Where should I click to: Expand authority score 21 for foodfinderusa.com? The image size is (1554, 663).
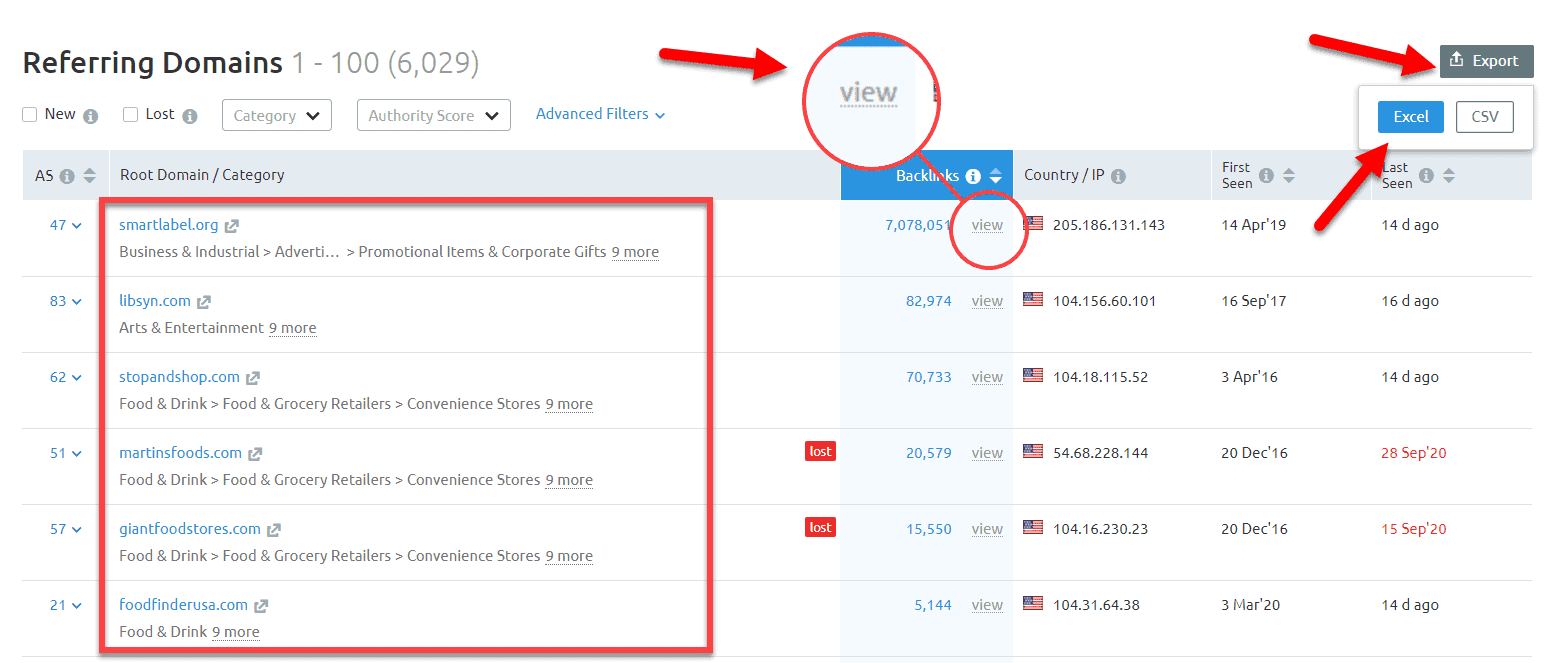[66, 605]
